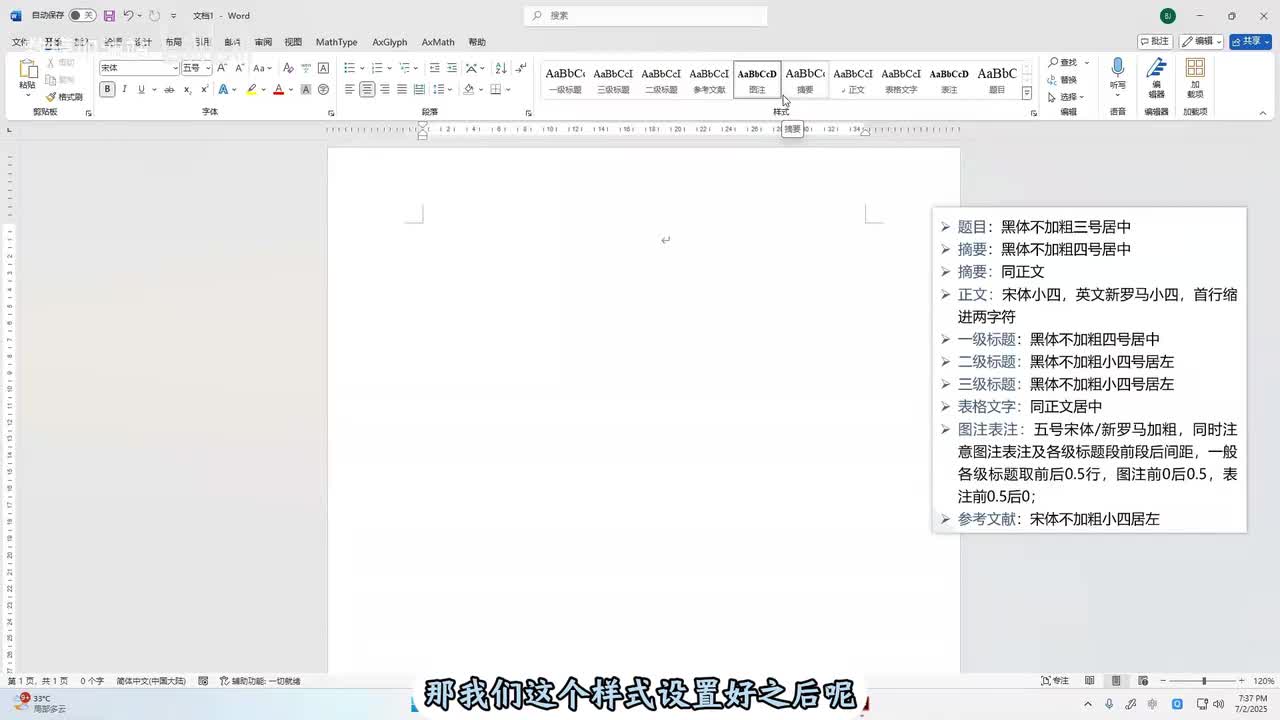Click the Redo icon in the quick access toolbar
The height and width of the screenshot is (720, 1280).
[x=154, y=15]
